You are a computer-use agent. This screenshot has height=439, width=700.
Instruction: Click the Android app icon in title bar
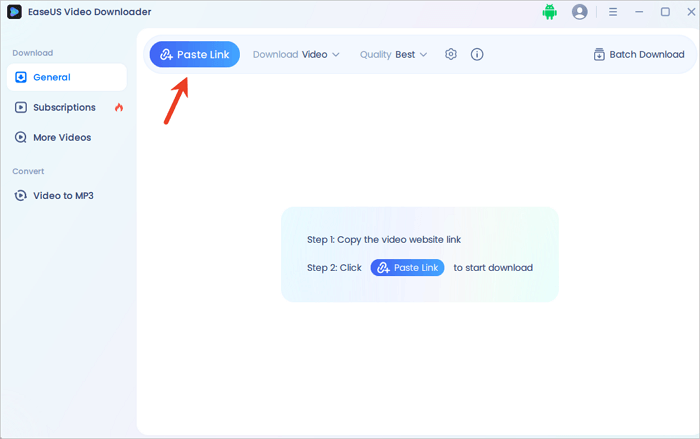click(549, 12)
